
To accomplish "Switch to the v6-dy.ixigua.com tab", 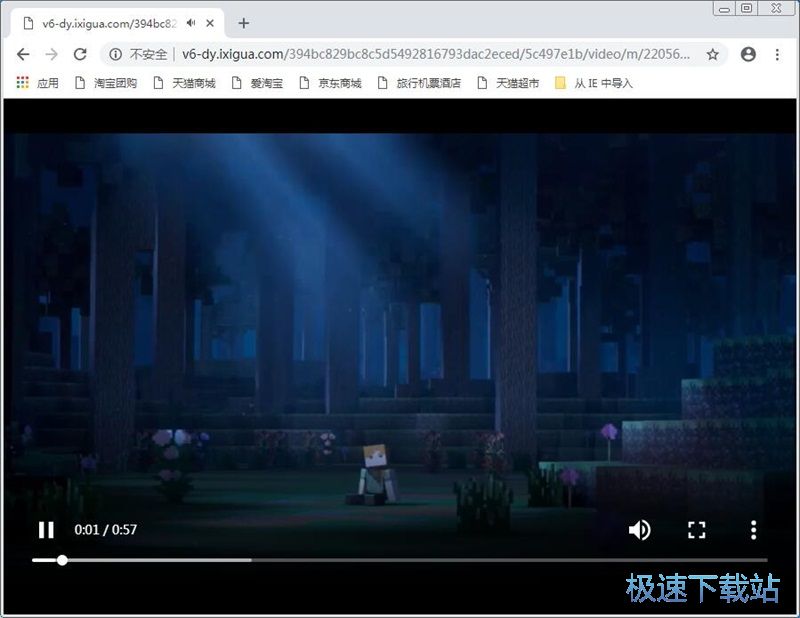I will pos(110,22).
